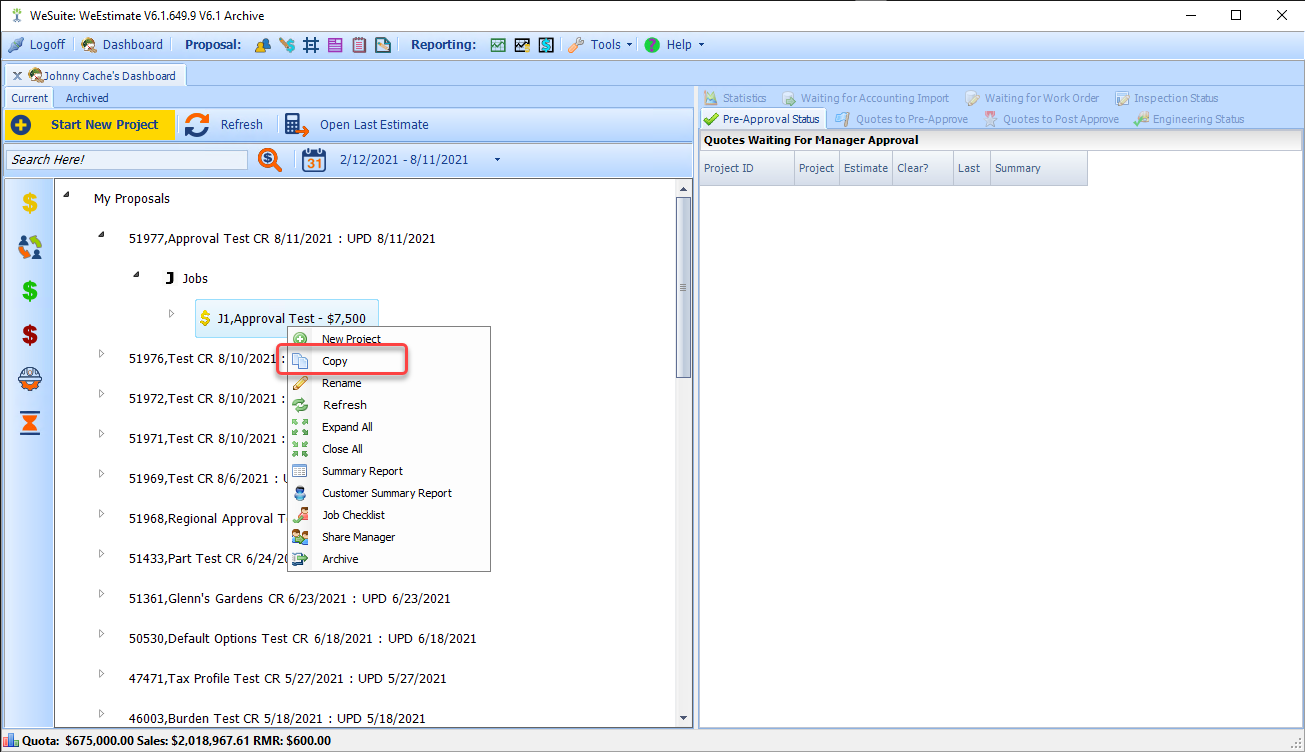This screenshot has width=1305, height=752.
Task: Expand project 51976 Test node
Action: click(x=101, y=354)
